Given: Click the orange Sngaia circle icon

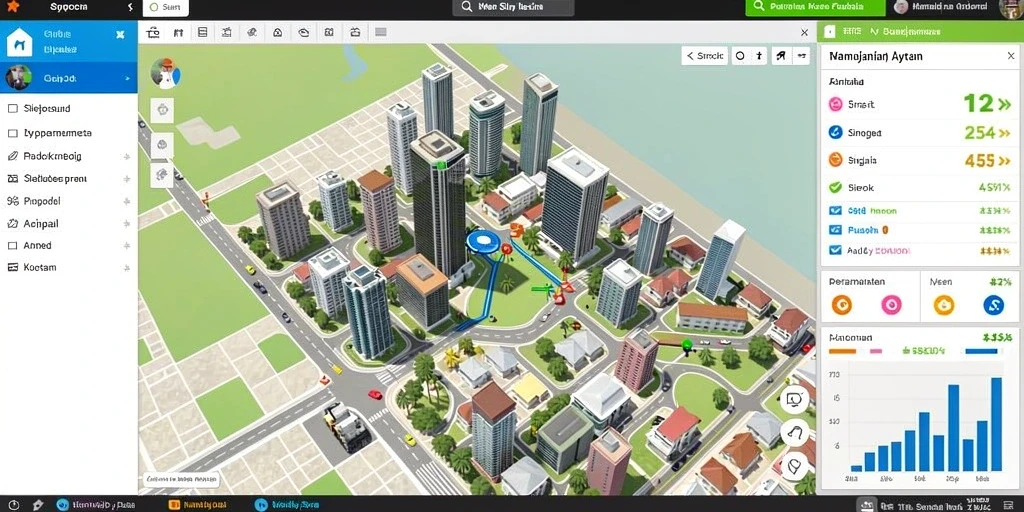Looking at the screenshot, I should [835, 159].
